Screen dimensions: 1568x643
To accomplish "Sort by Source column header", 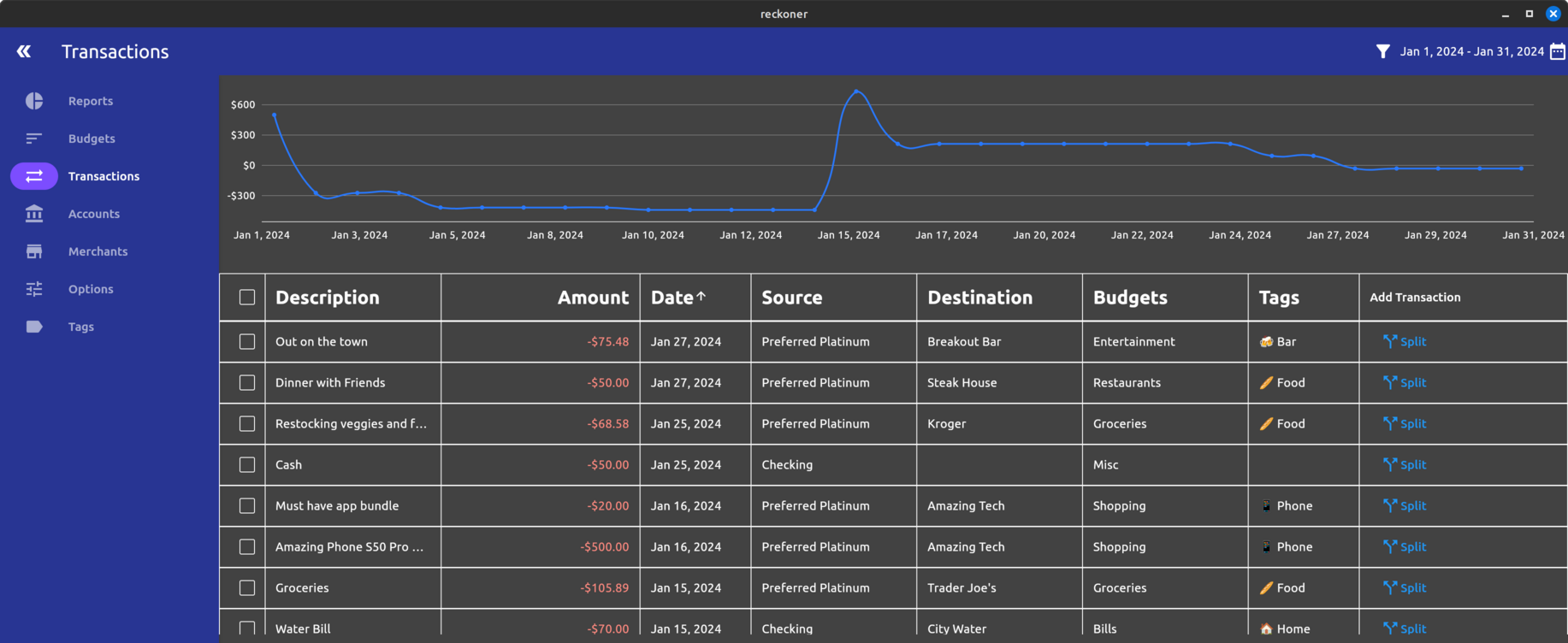I will coord(792,297).
